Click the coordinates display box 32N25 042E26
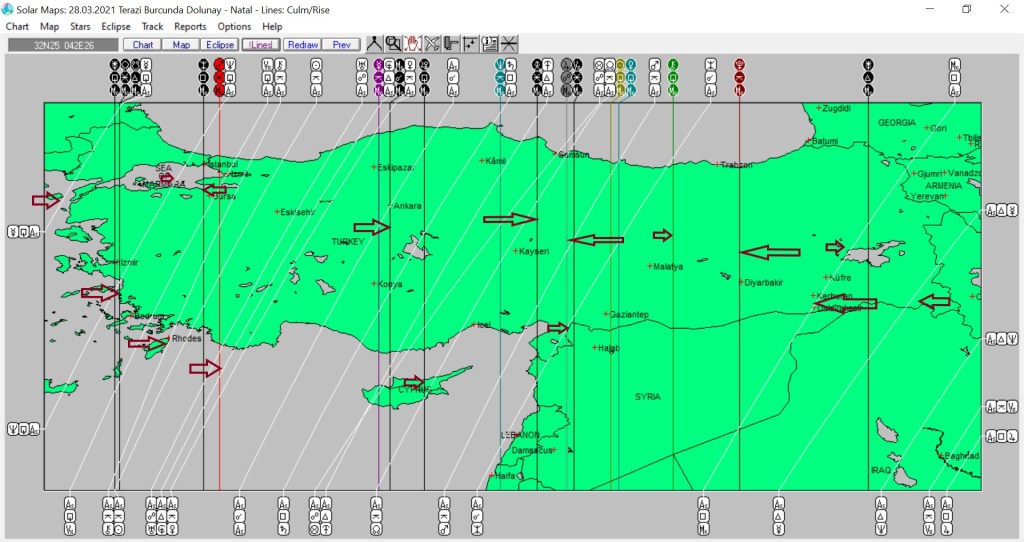The width and height of the screenshot is (1024, 542). (x=62, y=45)
